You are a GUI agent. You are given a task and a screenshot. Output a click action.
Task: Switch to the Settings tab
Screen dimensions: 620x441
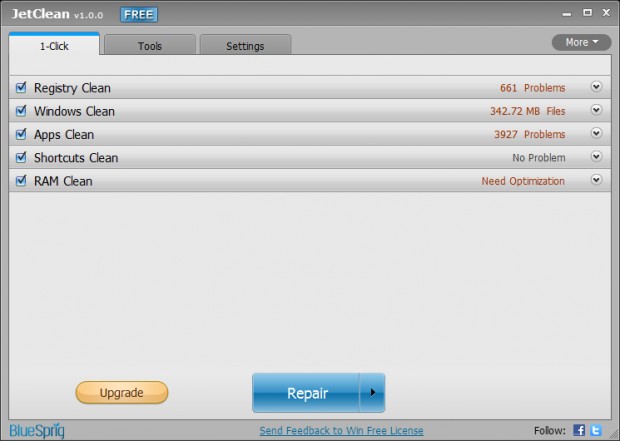(245, 45)
